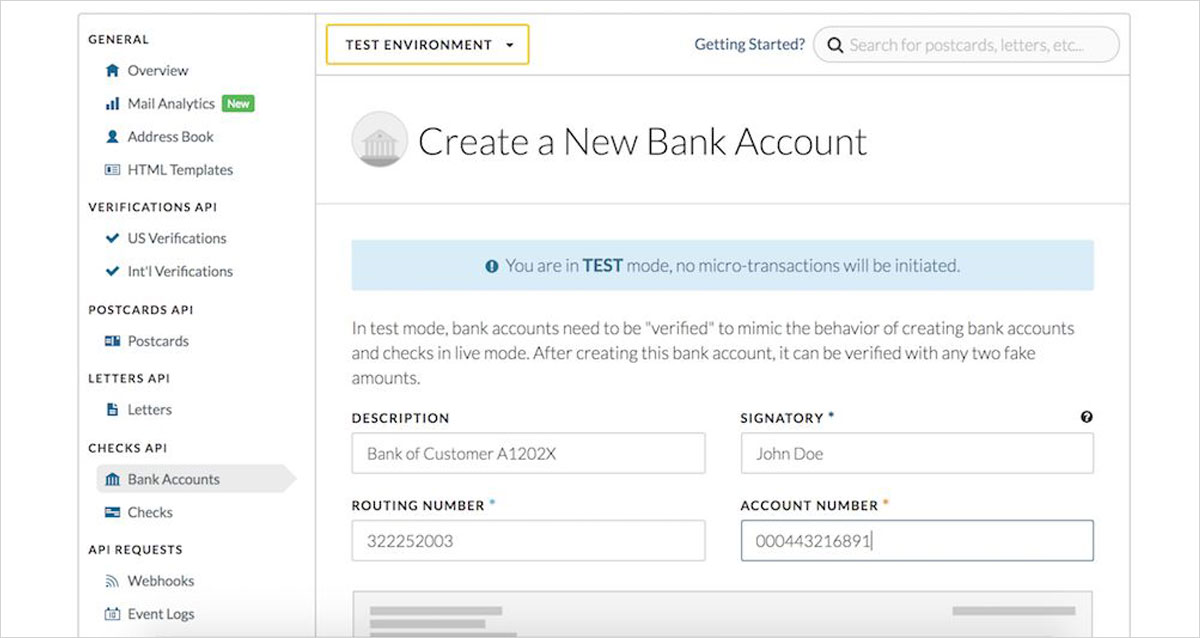
Task: Click the Routing Number field
Action: point(528,541)
